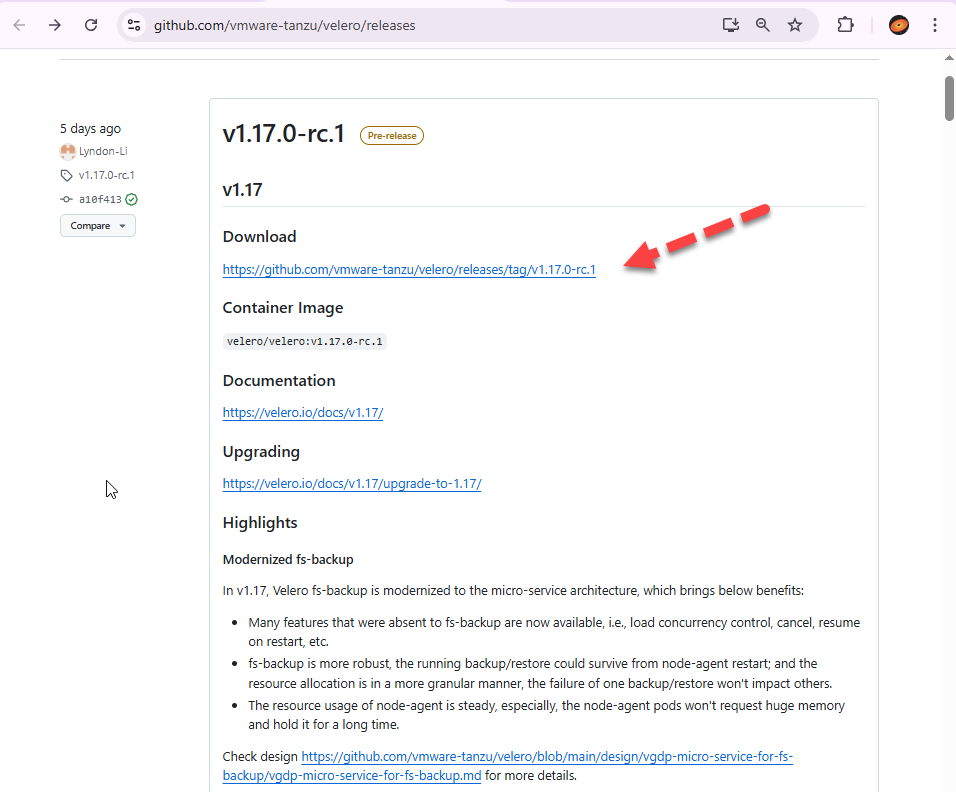The width and height of the screenshot is (956, 792).
Task: Expand the Compare dropdown
Action: point(97,226)
